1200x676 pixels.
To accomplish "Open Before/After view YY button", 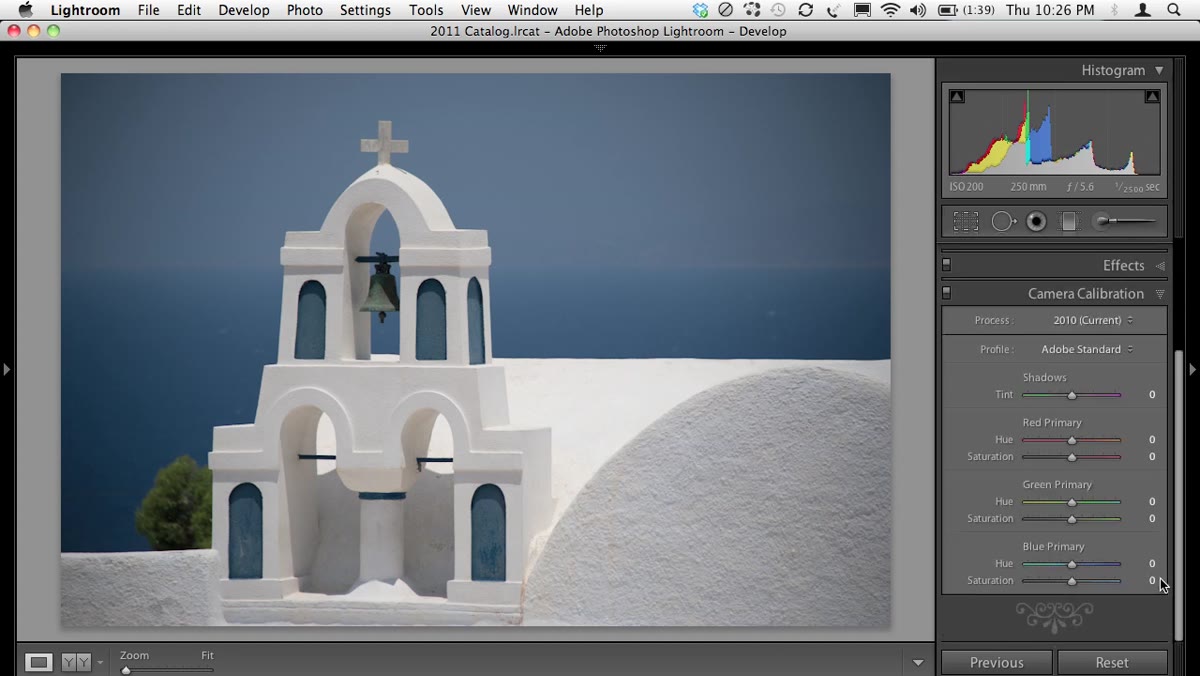I will 76,662.
